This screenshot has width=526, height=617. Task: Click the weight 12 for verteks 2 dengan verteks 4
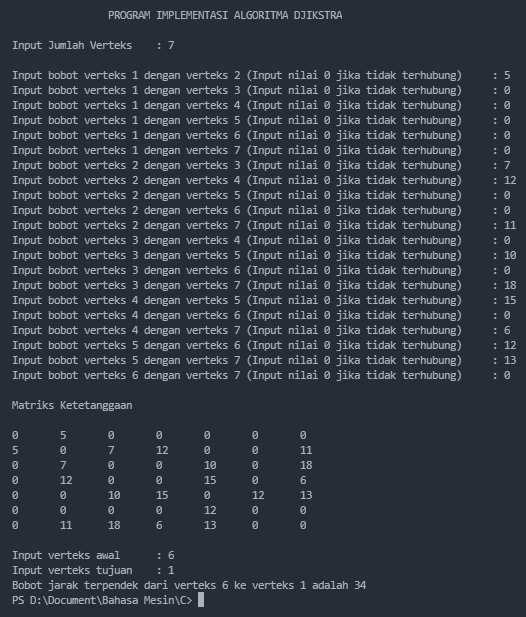(x=510, y=180)
